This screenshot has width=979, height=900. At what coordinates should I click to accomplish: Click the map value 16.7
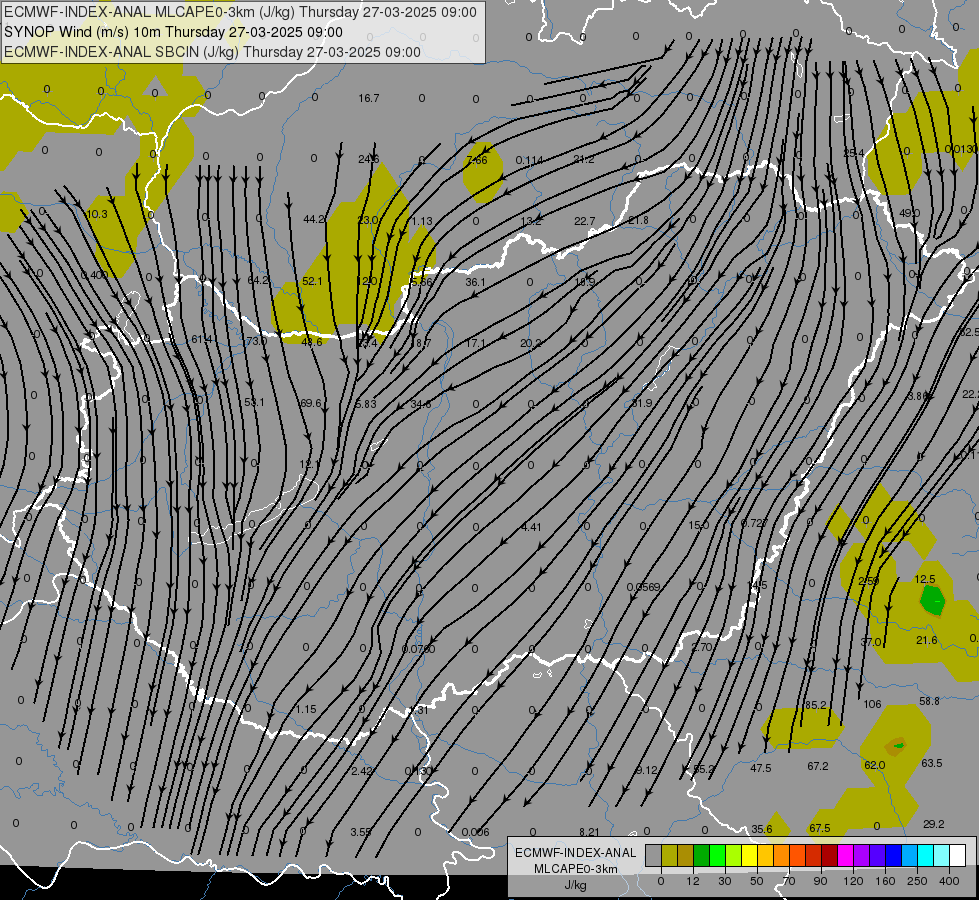coord(369,98)
